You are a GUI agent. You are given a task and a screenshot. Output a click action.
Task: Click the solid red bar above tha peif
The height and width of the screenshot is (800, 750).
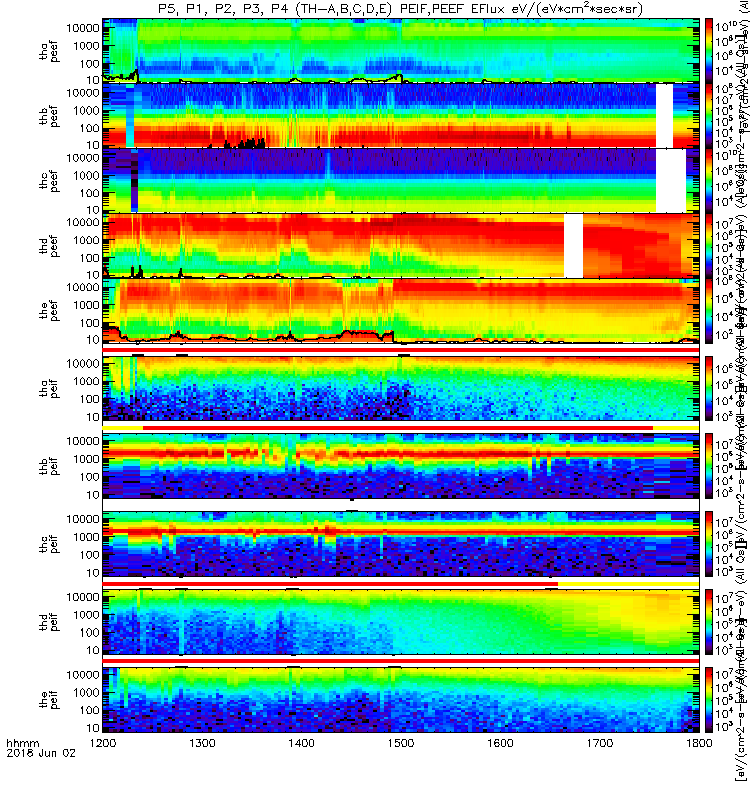click(401, 350)
